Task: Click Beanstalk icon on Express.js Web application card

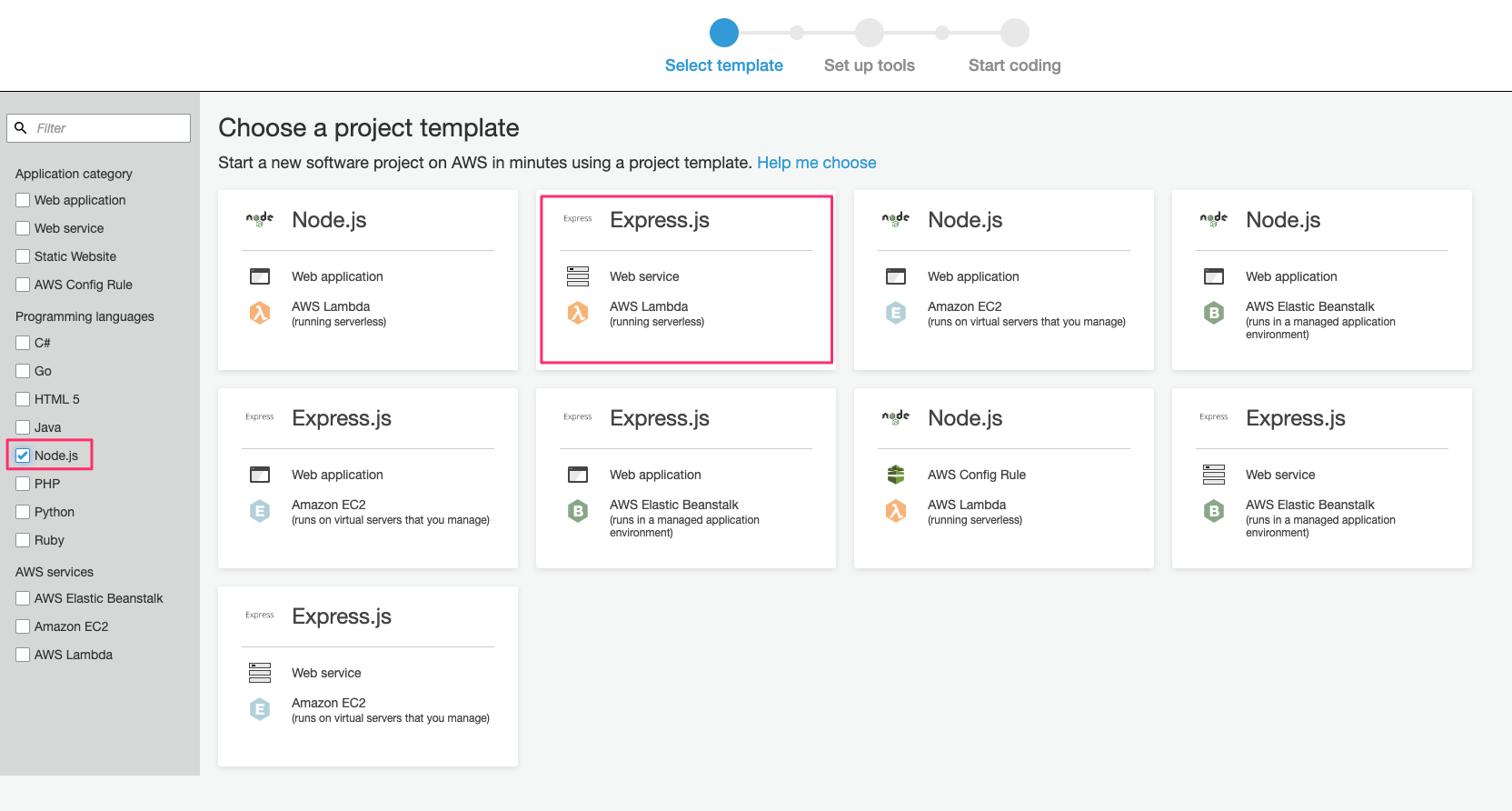Action: (x=578, y=512)
